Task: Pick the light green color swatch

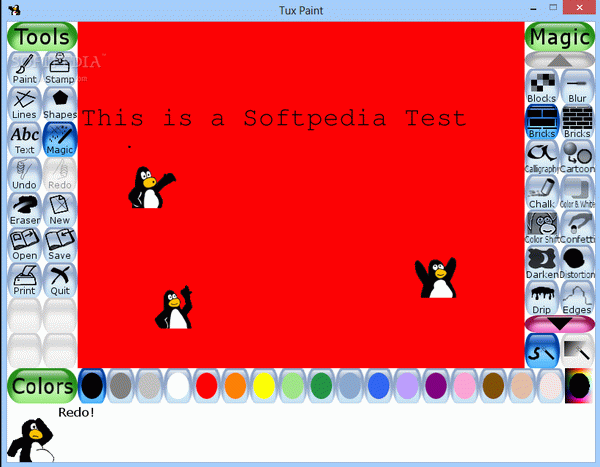Action: [293, 386]
